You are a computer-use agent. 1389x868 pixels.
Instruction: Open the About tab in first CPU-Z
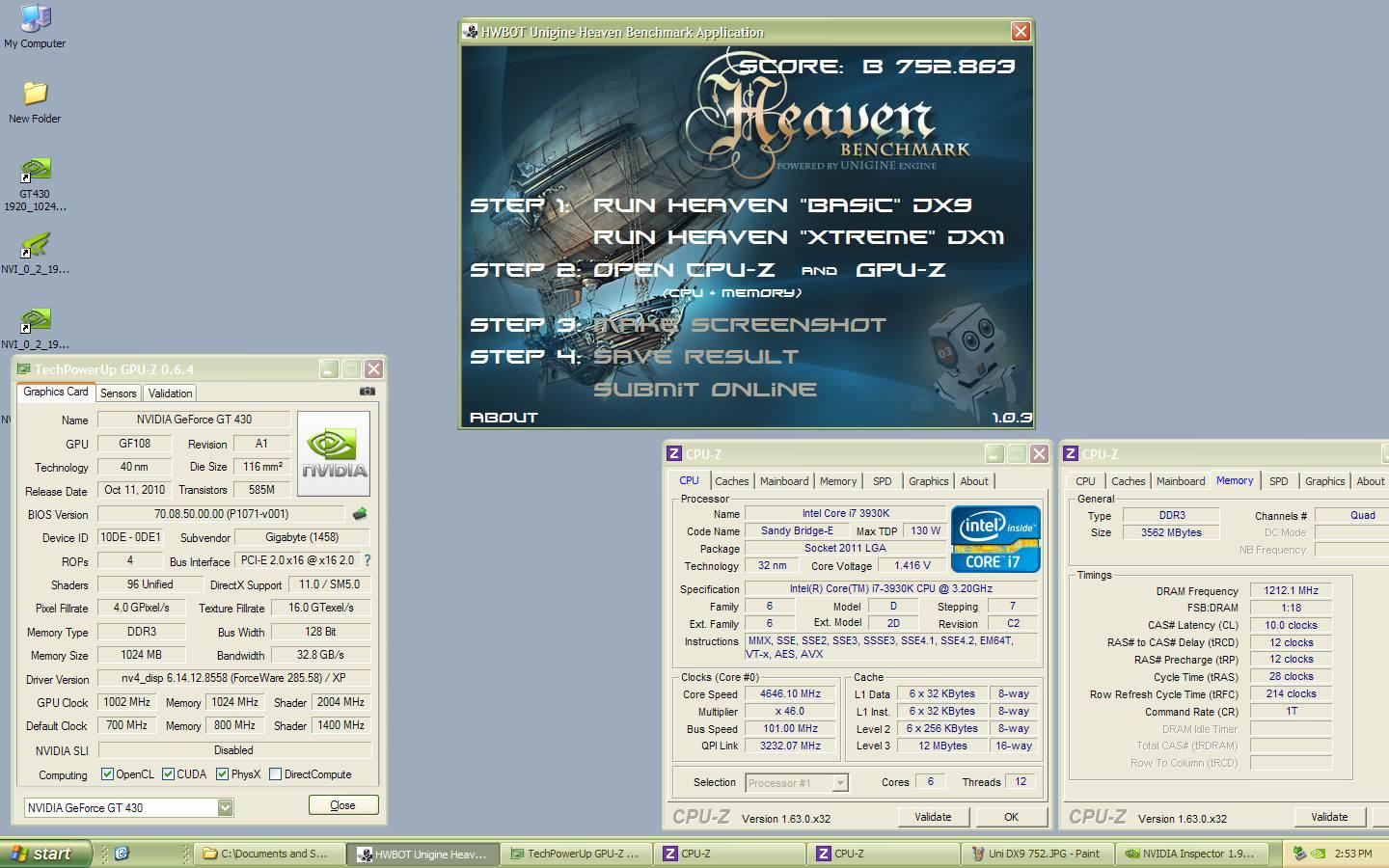click(974, 481)
